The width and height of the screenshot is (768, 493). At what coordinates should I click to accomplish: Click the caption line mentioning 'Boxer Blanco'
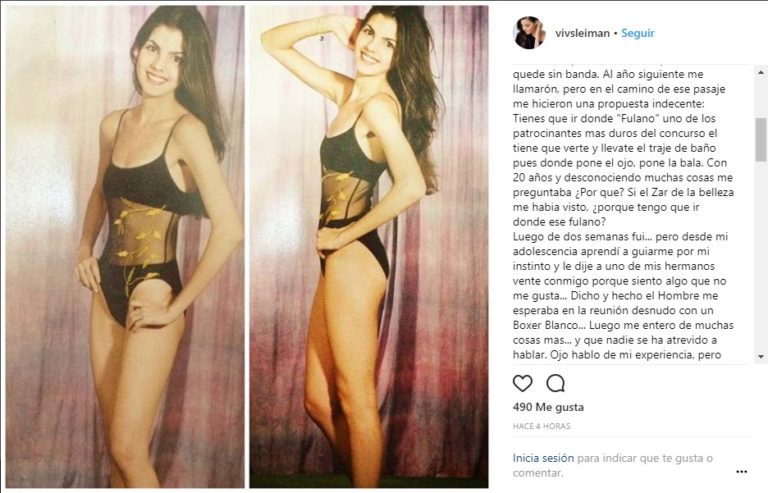pyautogui.click(x=623, y=325)
